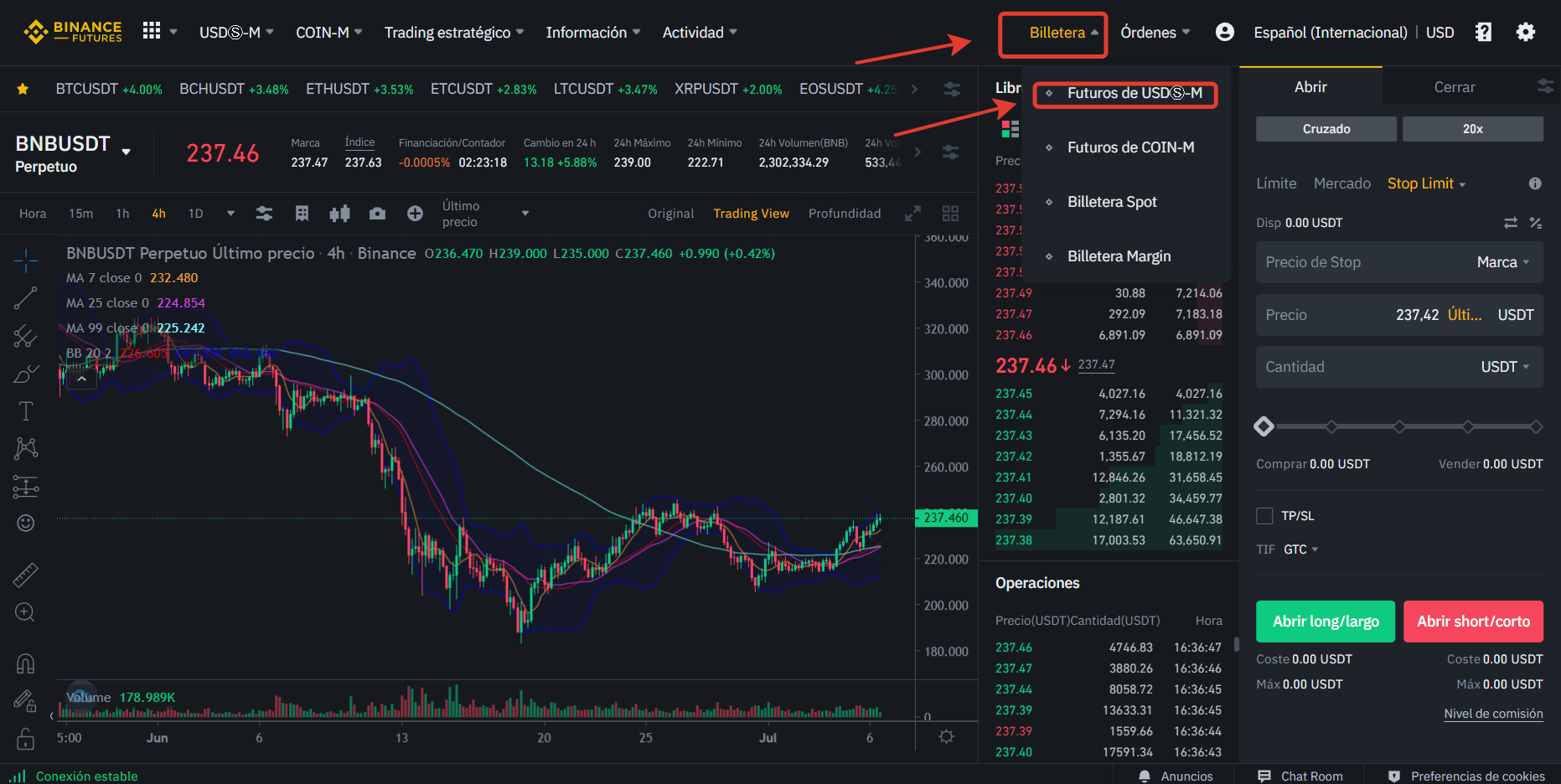Expand the Información menu

(x=593, y=33)
